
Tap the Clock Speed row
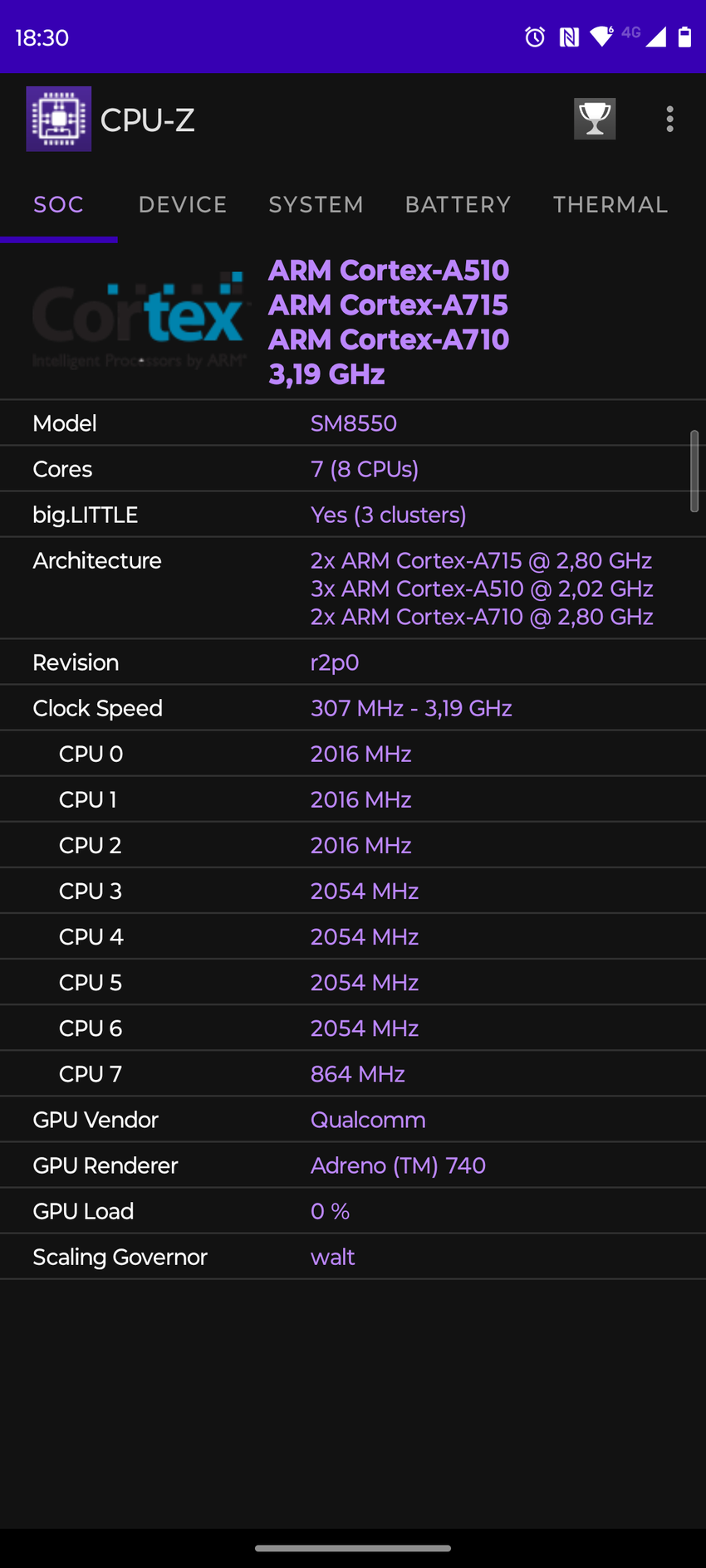(353, 708)
